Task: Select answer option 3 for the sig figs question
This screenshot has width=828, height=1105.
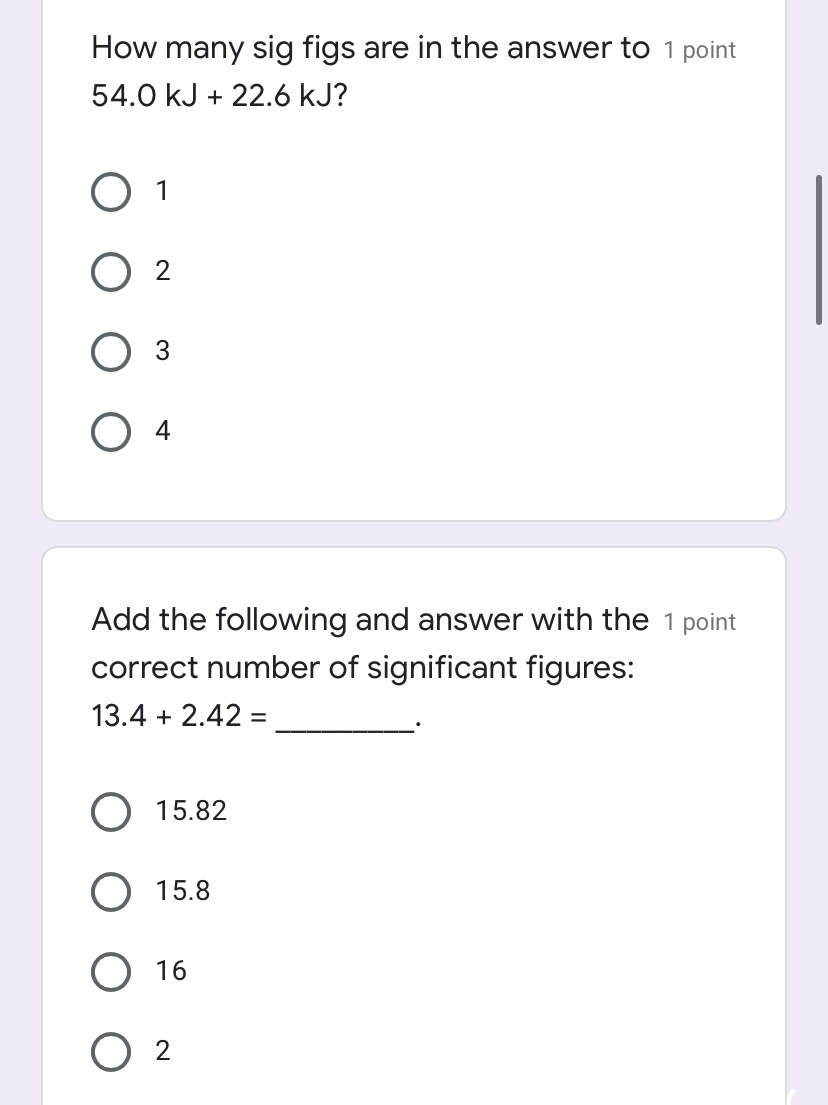Action: pyautogui.click(x=110, y=352)
